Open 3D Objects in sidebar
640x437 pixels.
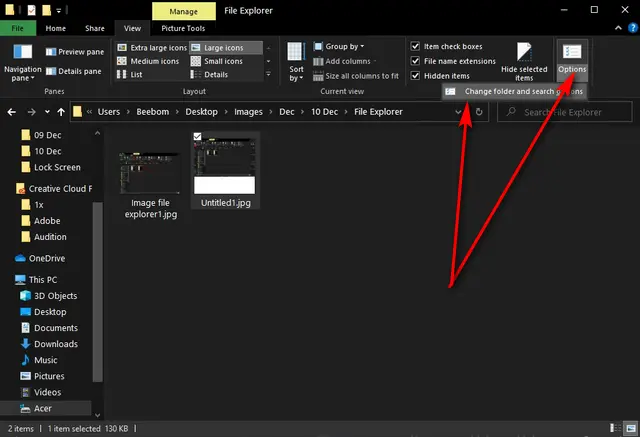click(x=49, y=296)
